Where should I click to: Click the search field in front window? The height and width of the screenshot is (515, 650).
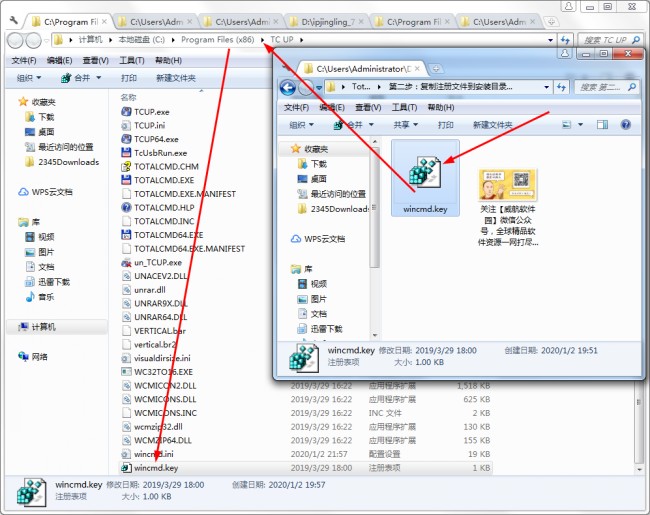click(605, 87)
